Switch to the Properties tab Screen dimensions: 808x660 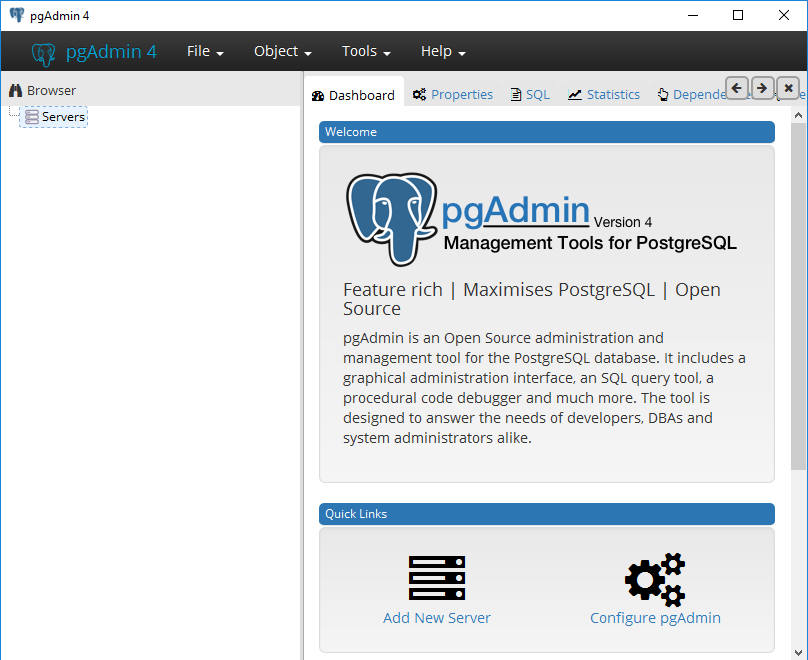point(453,95)
